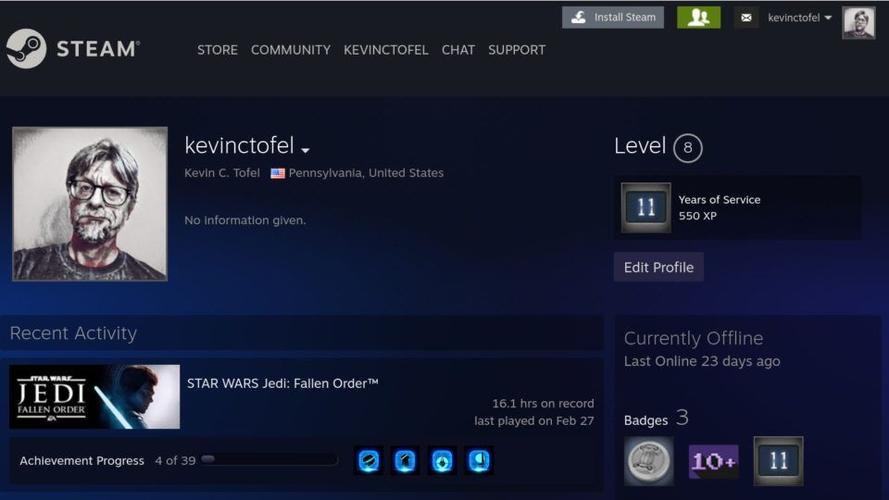The height and width of the screenshot is (500, 889).
Task: Click the Edit Profile button
Action: [x=658, y=267]
